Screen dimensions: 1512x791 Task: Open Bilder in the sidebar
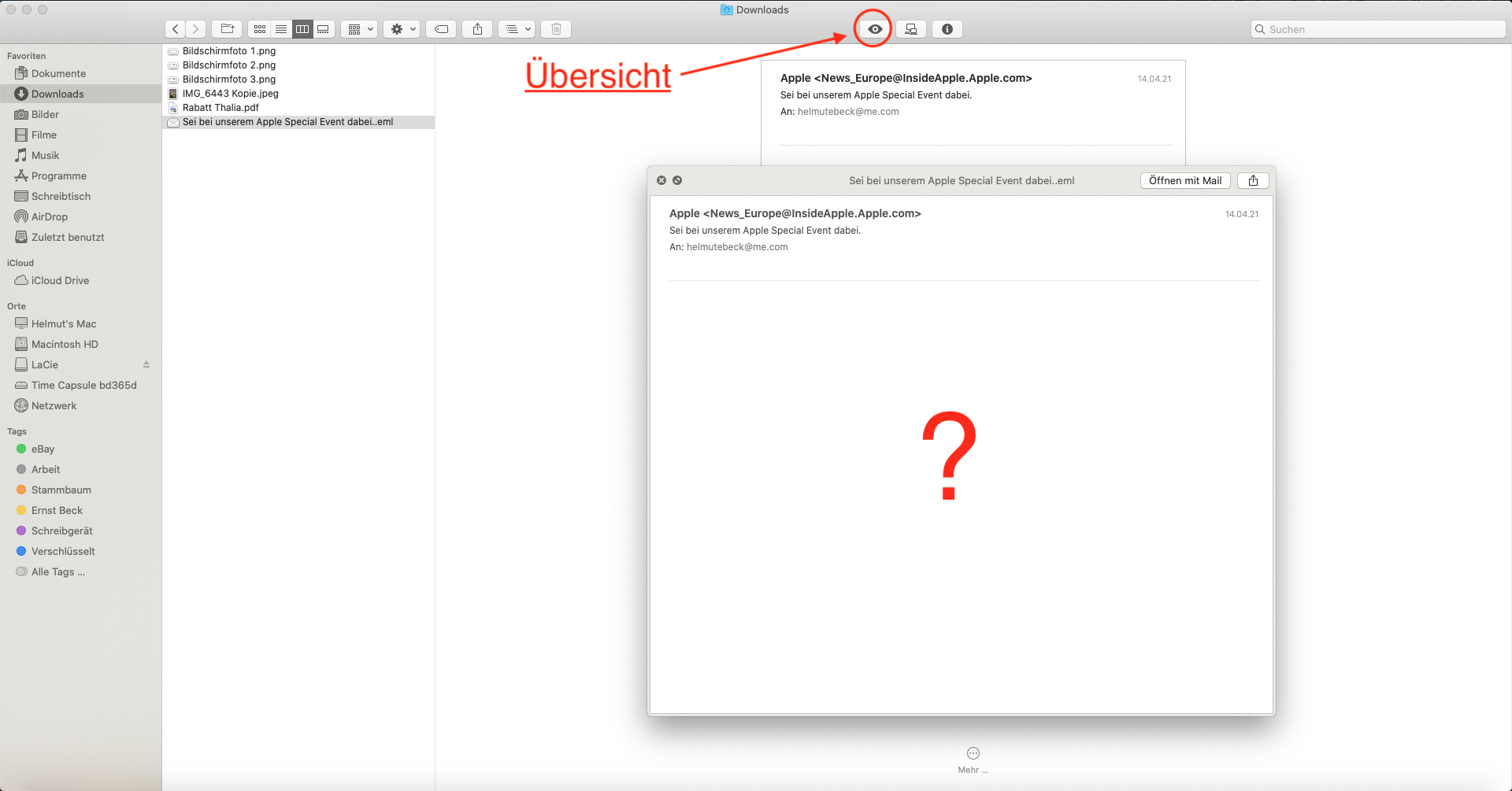[80, 114]
